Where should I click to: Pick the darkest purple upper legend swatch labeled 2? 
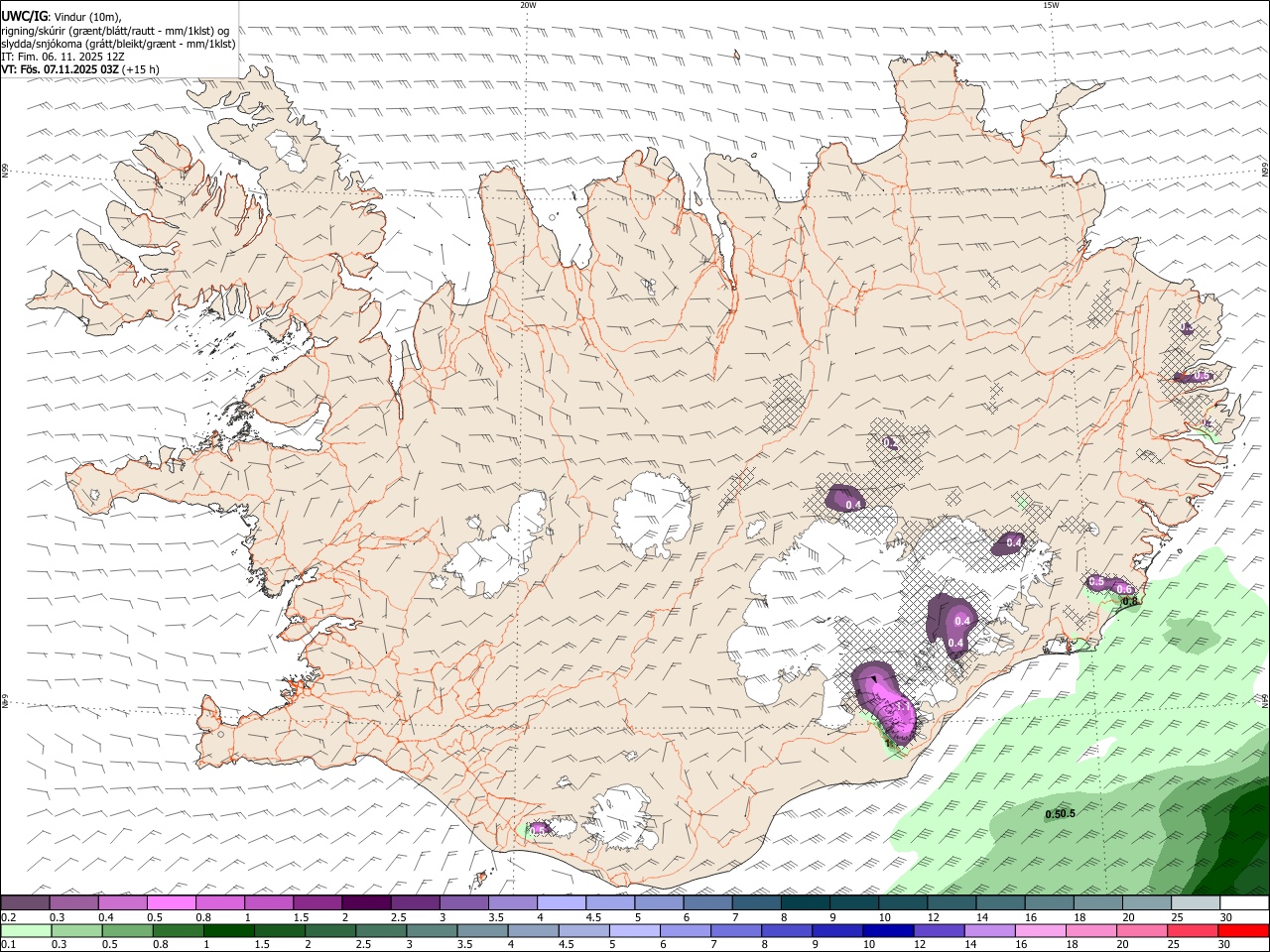click(x=366, y=903)
